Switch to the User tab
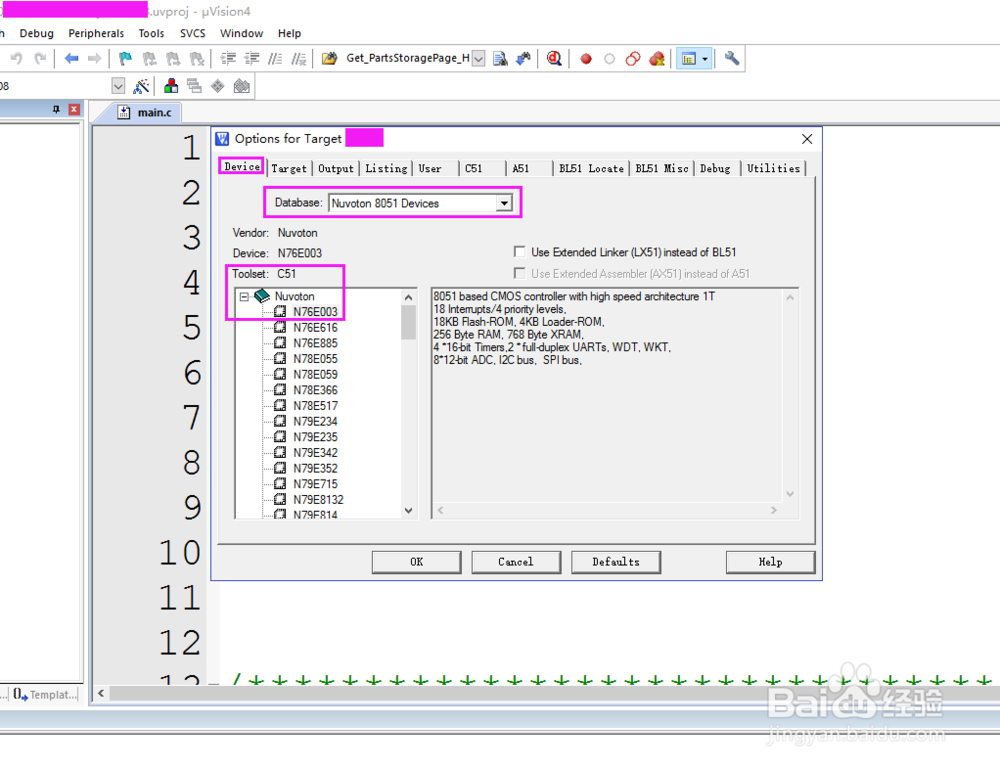Screen dimensions: 1000x769 (x=430, y=168)
